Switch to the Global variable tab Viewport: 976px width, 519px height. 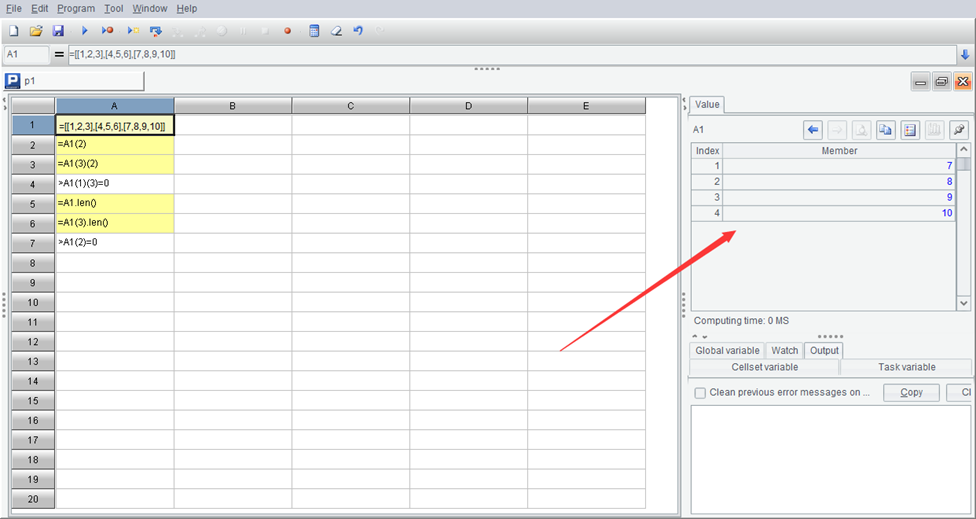click(x=728, y=350)
